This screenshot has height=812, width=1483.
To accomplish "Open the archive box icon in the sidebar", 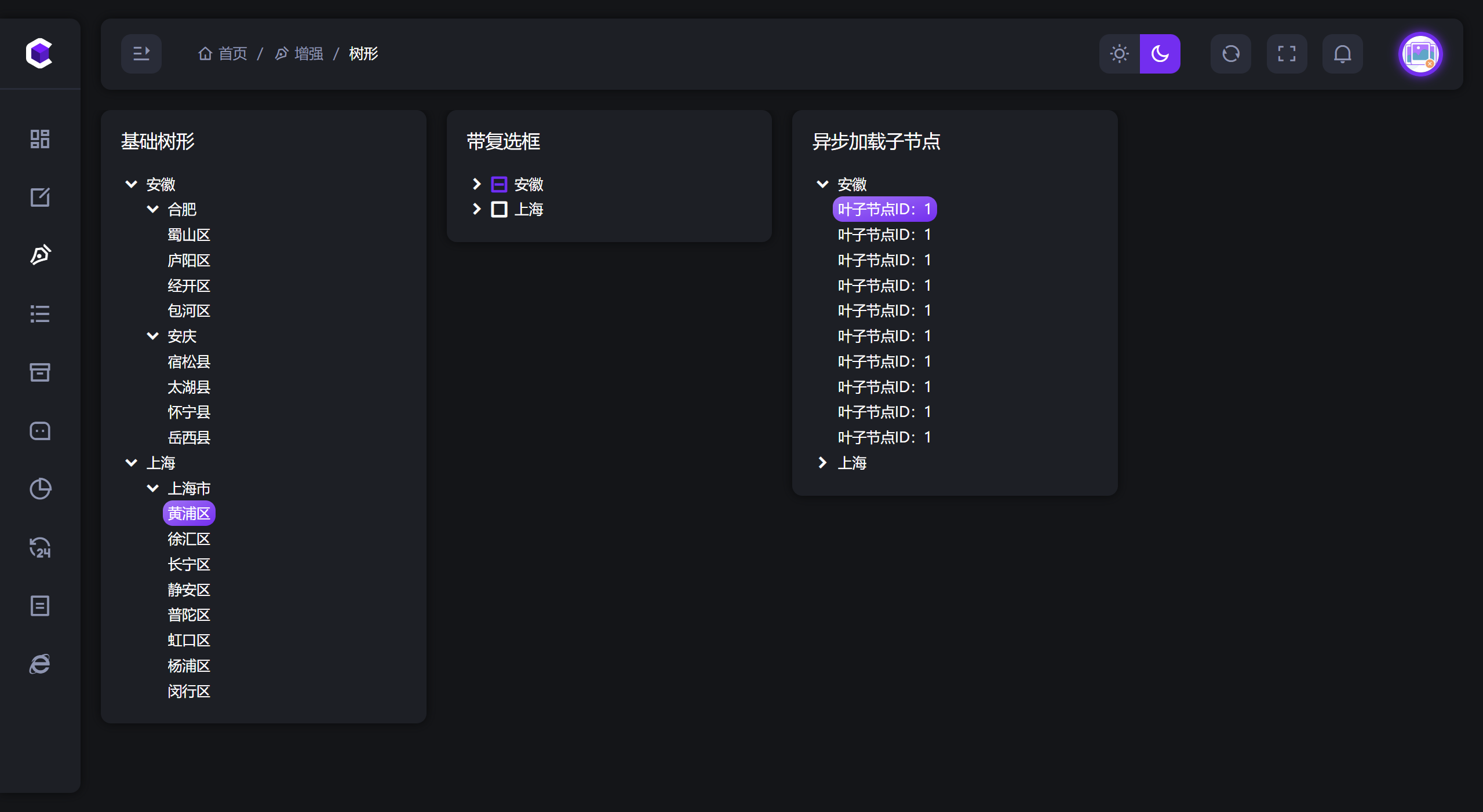I will [x=39, y=372].
